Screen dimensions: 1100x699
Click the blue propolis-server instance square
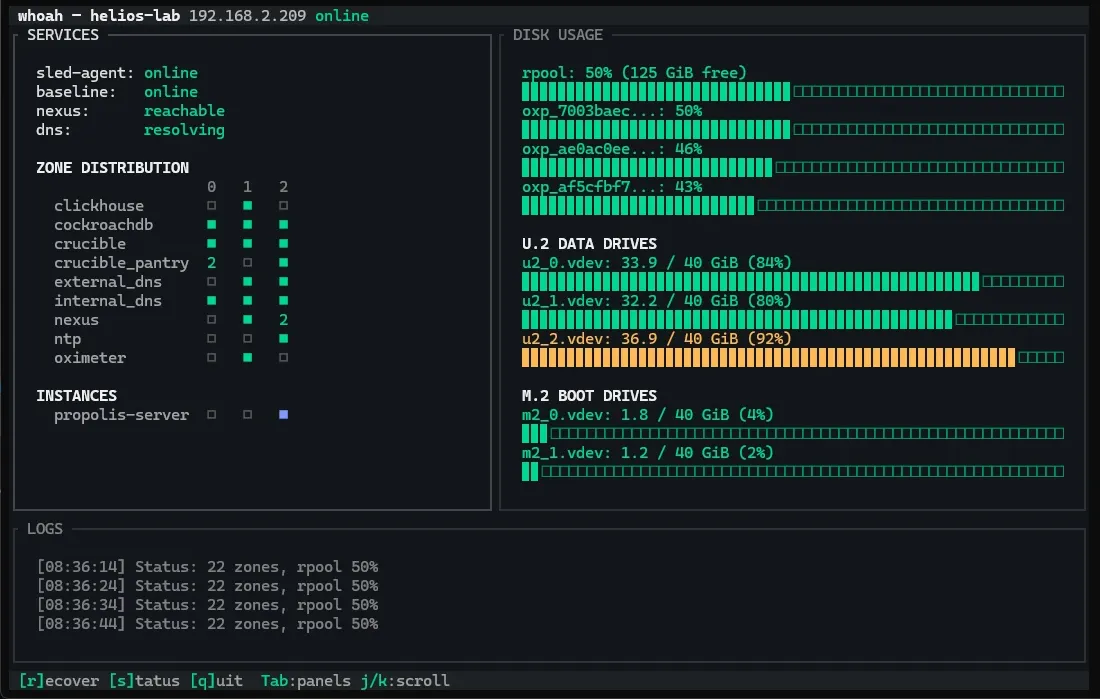[x=284, y=415]
